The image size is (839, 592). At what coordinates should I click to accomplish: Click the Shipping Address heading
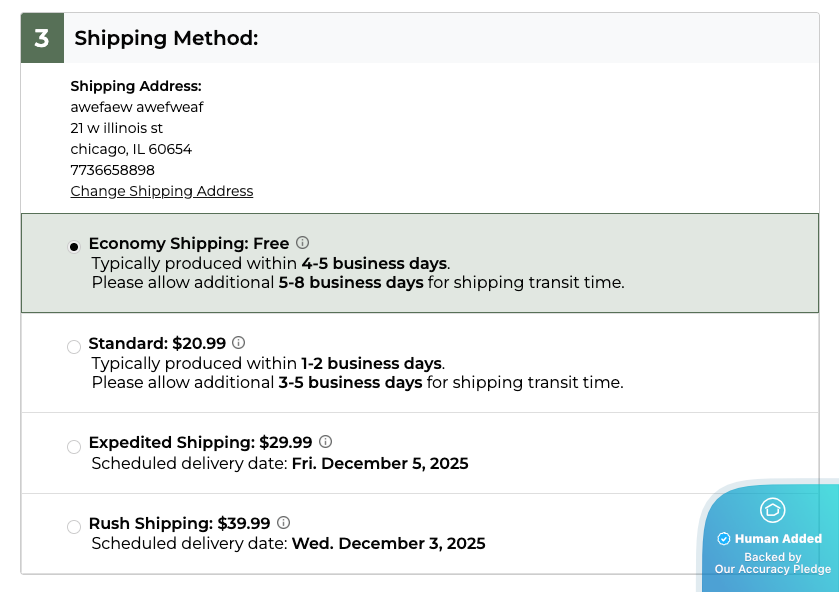click(x=135, y=86)
